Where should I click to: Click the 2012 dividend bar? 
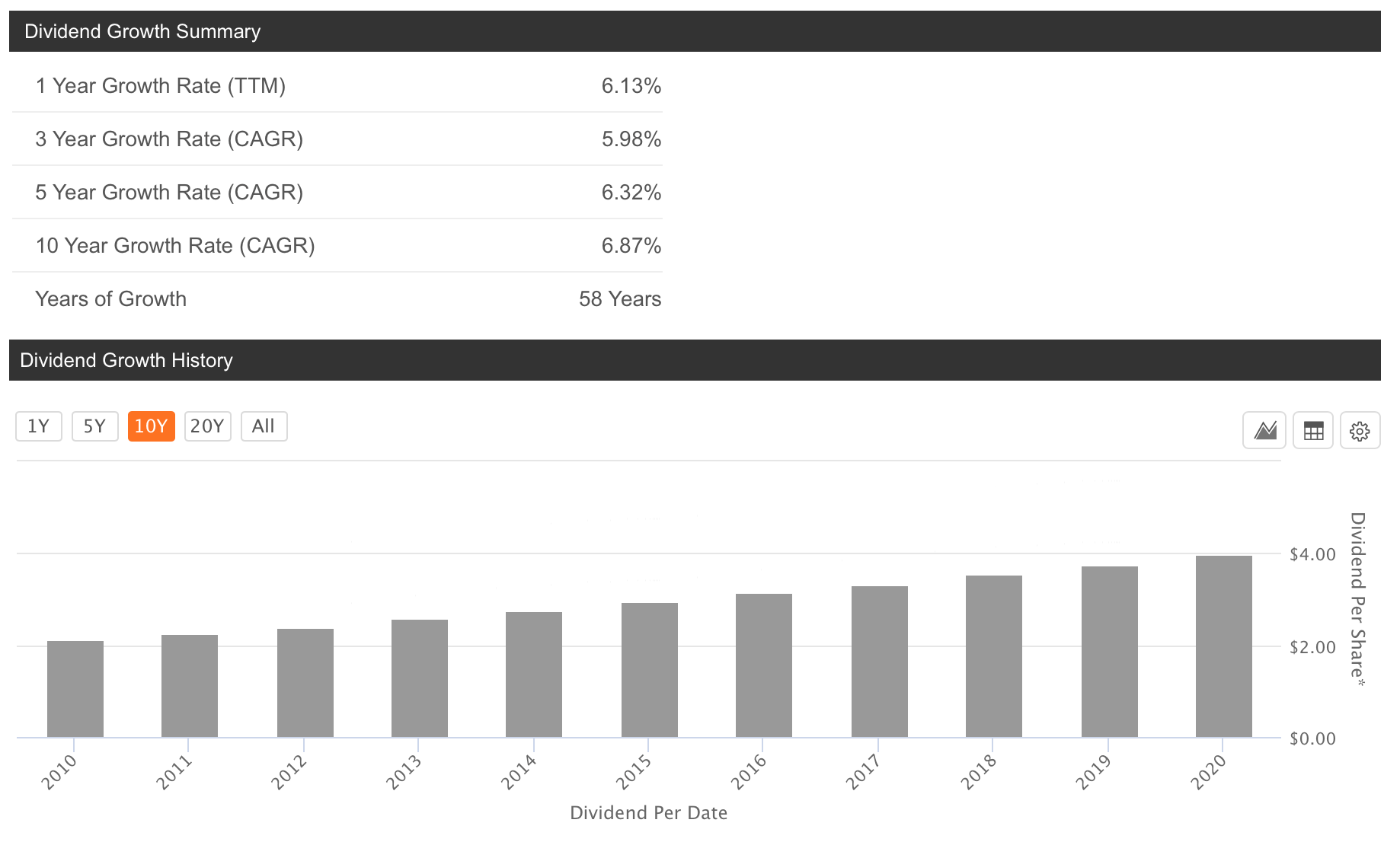pos(305,683)
